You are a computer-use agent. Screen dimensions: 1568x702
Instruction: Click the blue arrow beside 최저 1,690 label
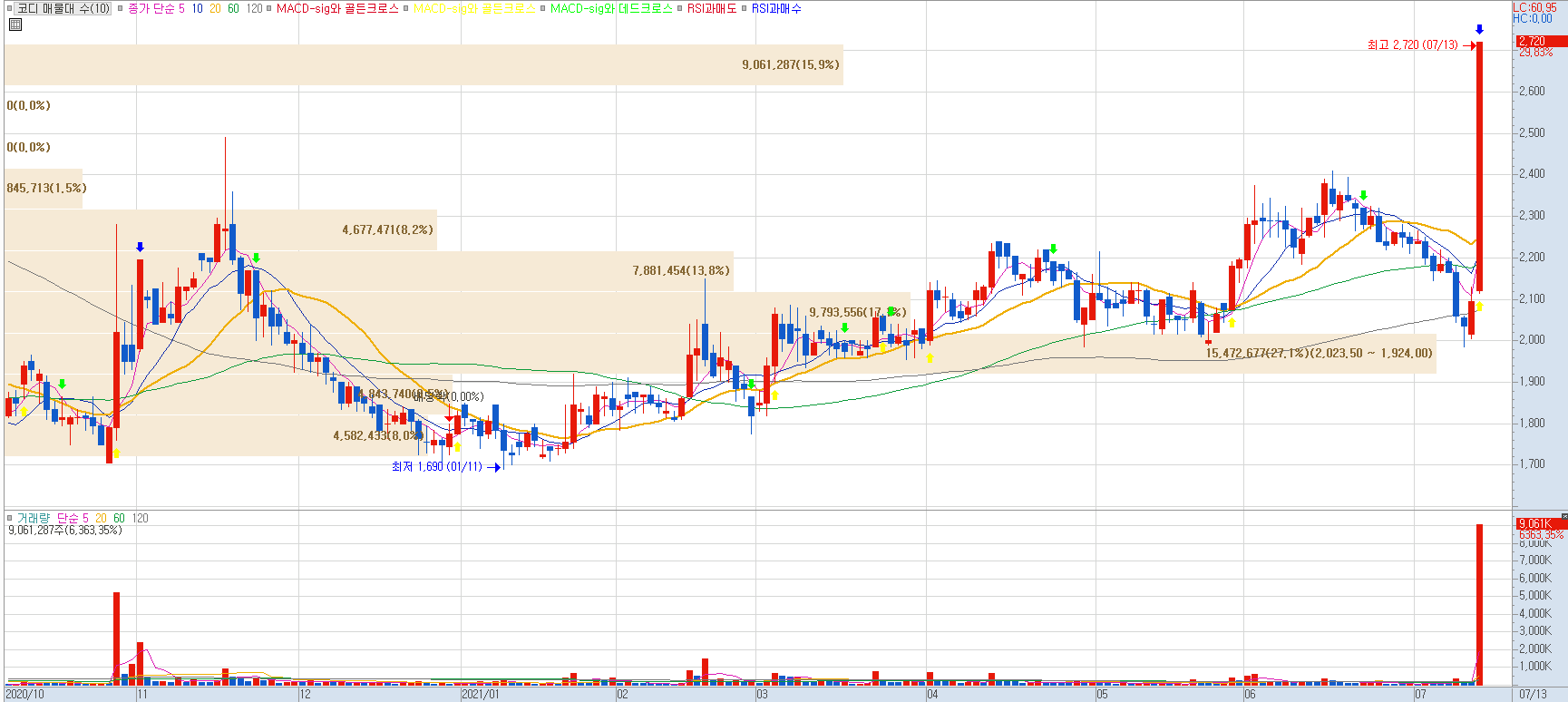click(494, 467)
